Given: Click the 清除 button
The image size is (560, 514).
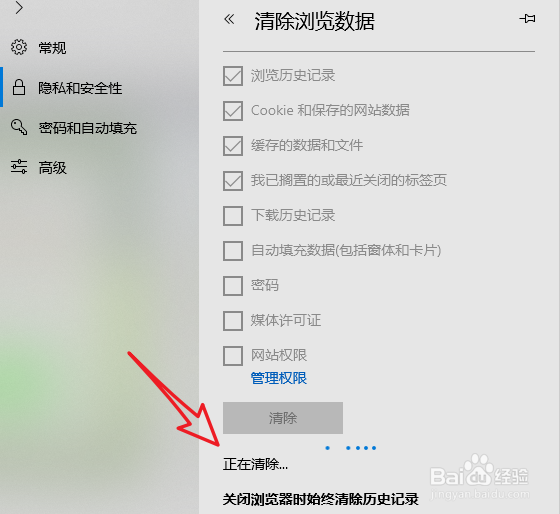Looking at the screenshot, I should 283,418.
